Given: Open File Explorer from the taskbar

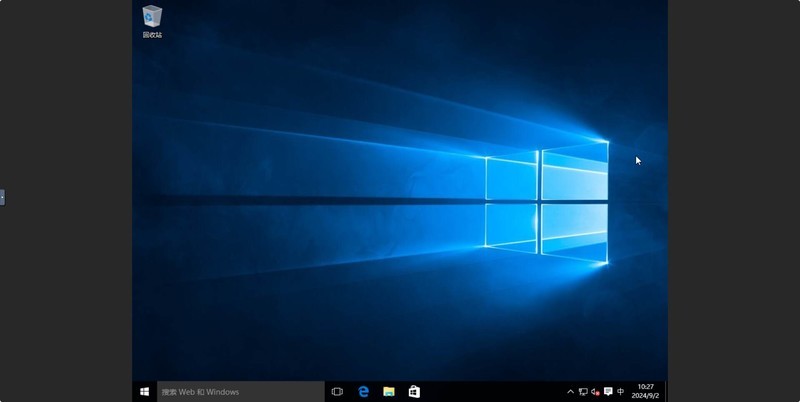Looking at the screenshot, I should pos(389,391).
